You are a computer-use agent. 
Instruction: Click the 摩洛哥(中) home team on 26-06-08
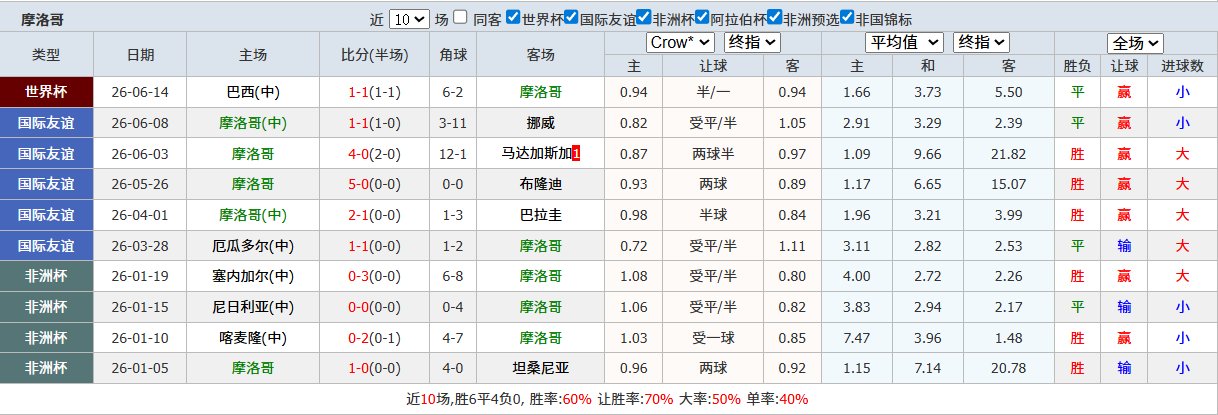click(253, 123)
